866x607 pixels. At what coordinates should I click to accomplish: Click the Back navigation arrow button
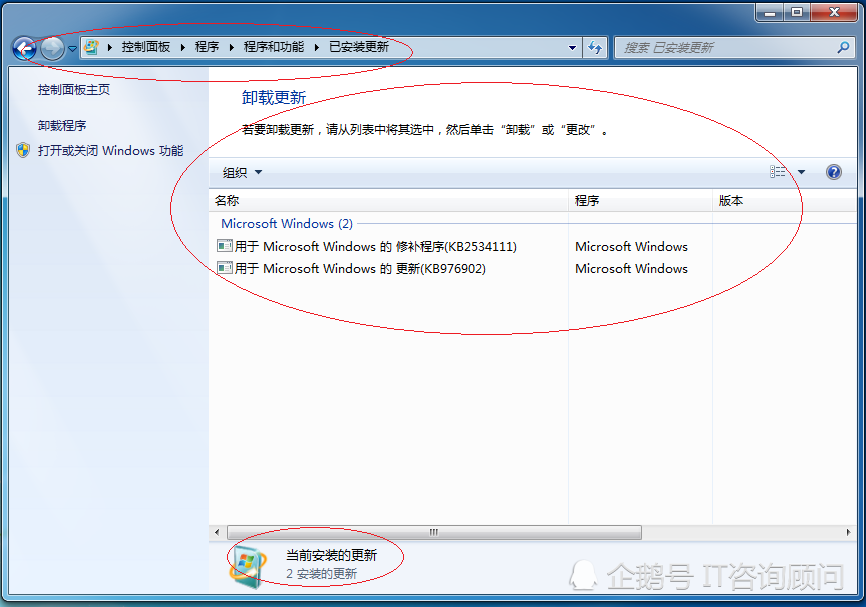(x=24, y=49)
